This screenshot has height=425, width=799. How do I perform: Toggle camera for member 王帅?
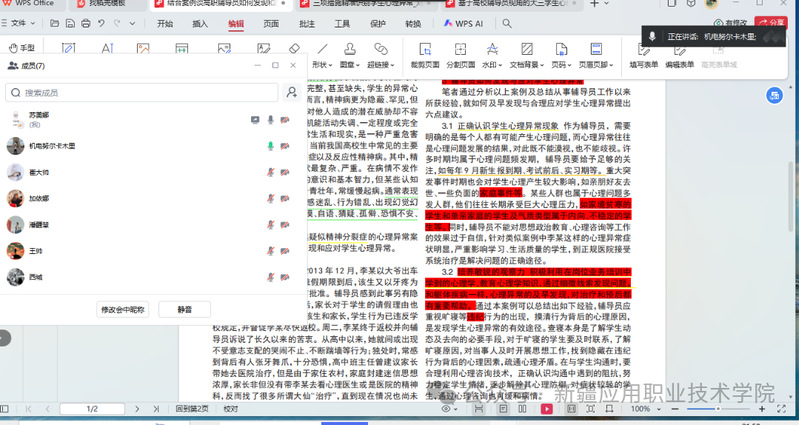tap(285, 250)
